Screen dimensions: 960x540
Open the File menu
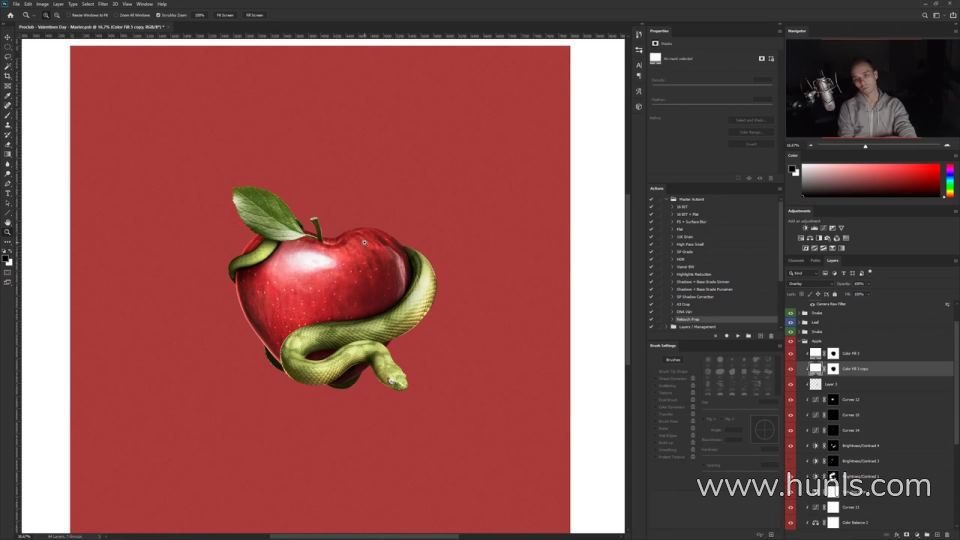coord(16,4)
